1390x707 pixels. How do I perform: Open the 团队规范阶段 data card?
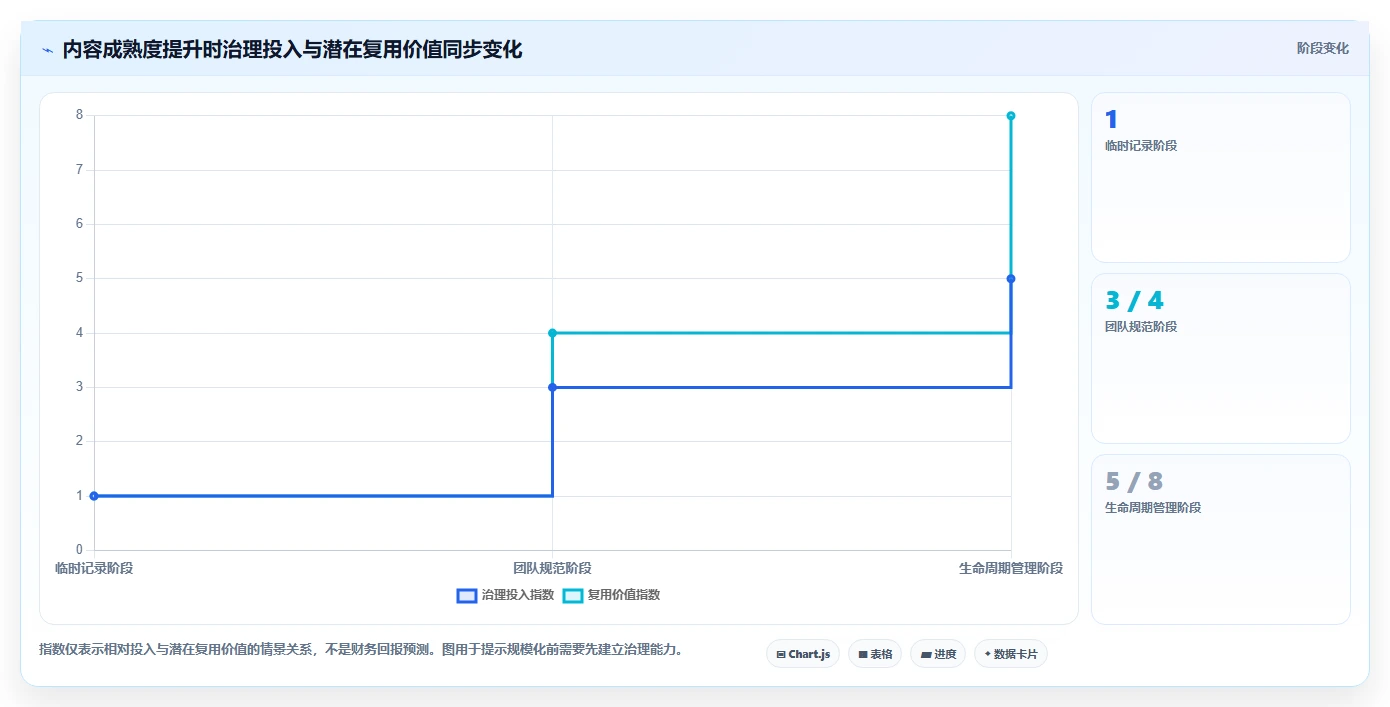point(1220,358)
